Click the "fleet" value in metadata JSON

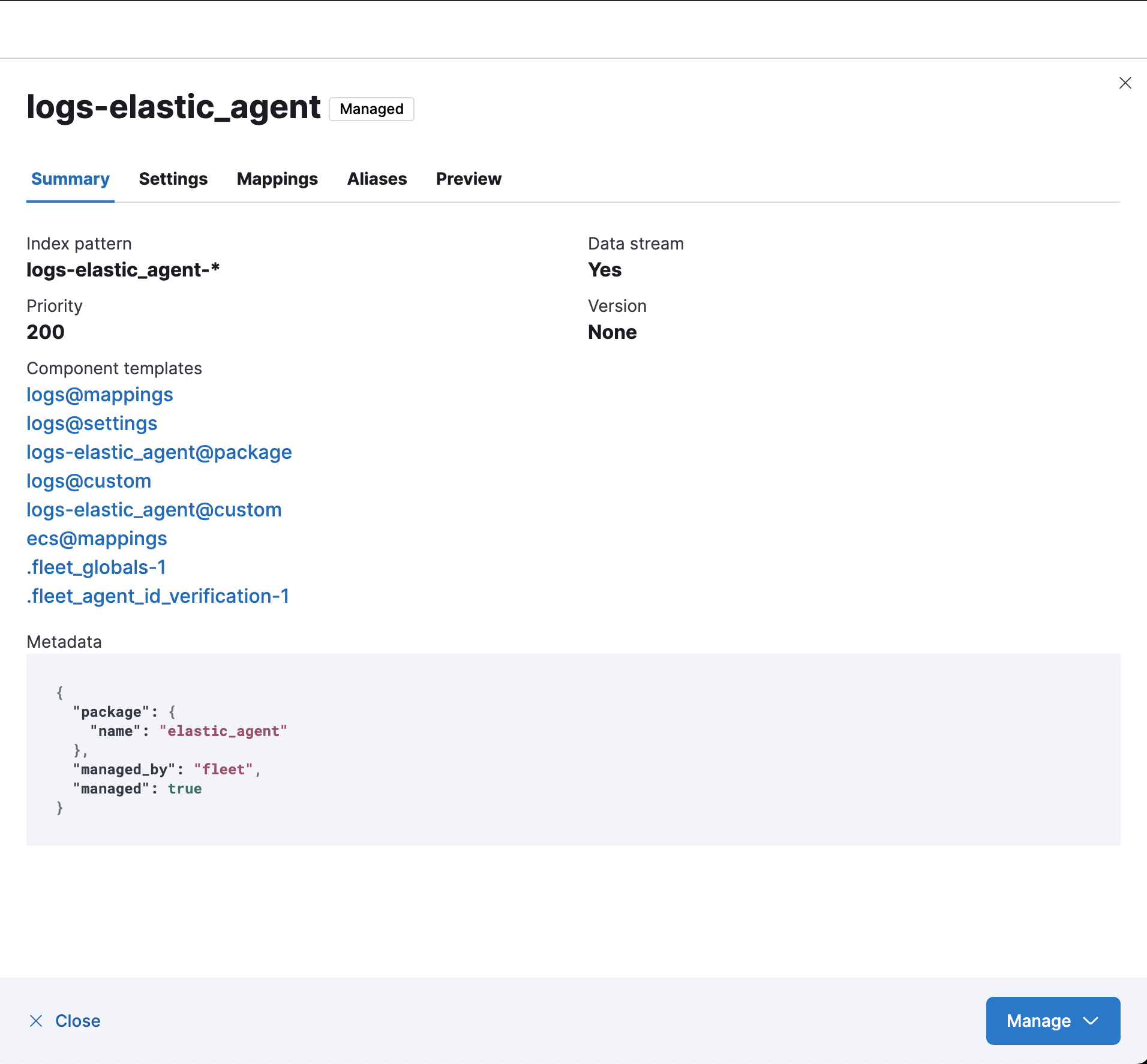pyautogui.click(x=223, y=770)
